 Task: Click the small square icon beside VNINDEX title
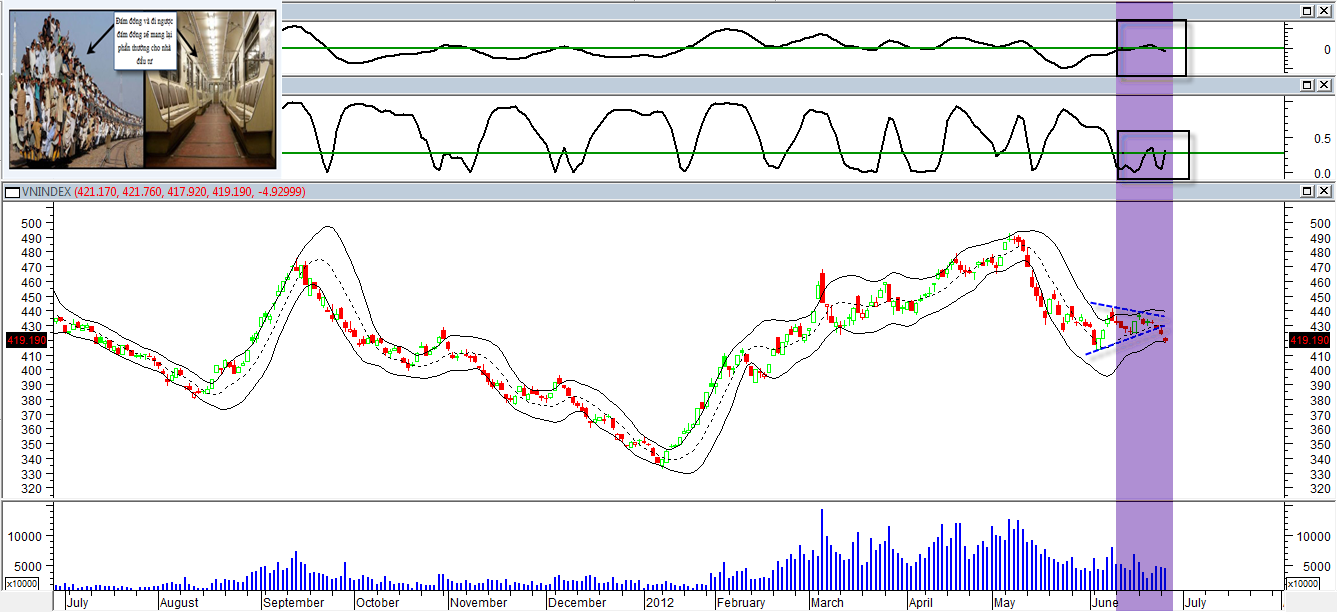pyautogui.click(x=12, y=192)
